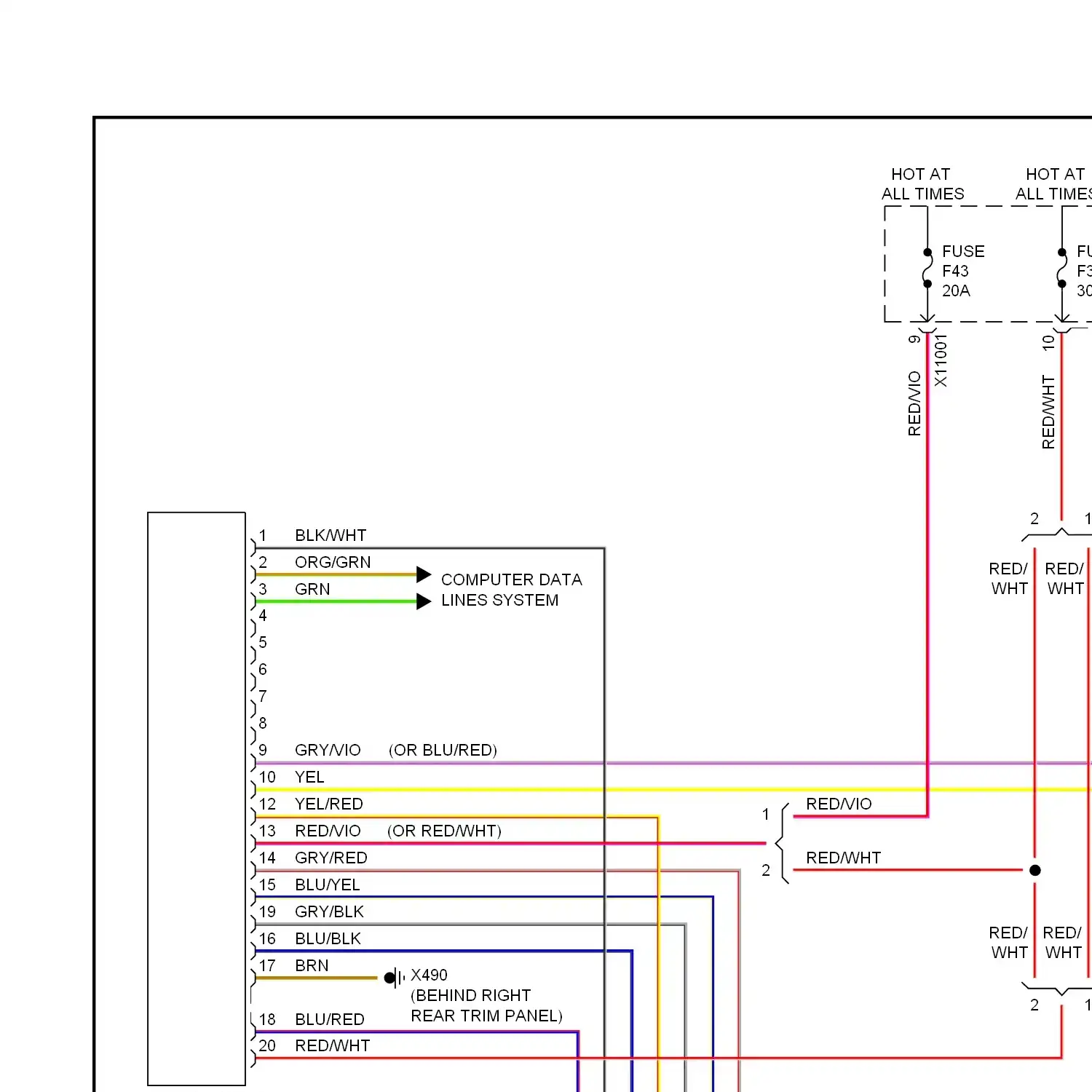Screen dimensions: 1092x1092
Task: Select the (OR RED/WHT) note
Action: pyautogui.click(x=444, y=831)
